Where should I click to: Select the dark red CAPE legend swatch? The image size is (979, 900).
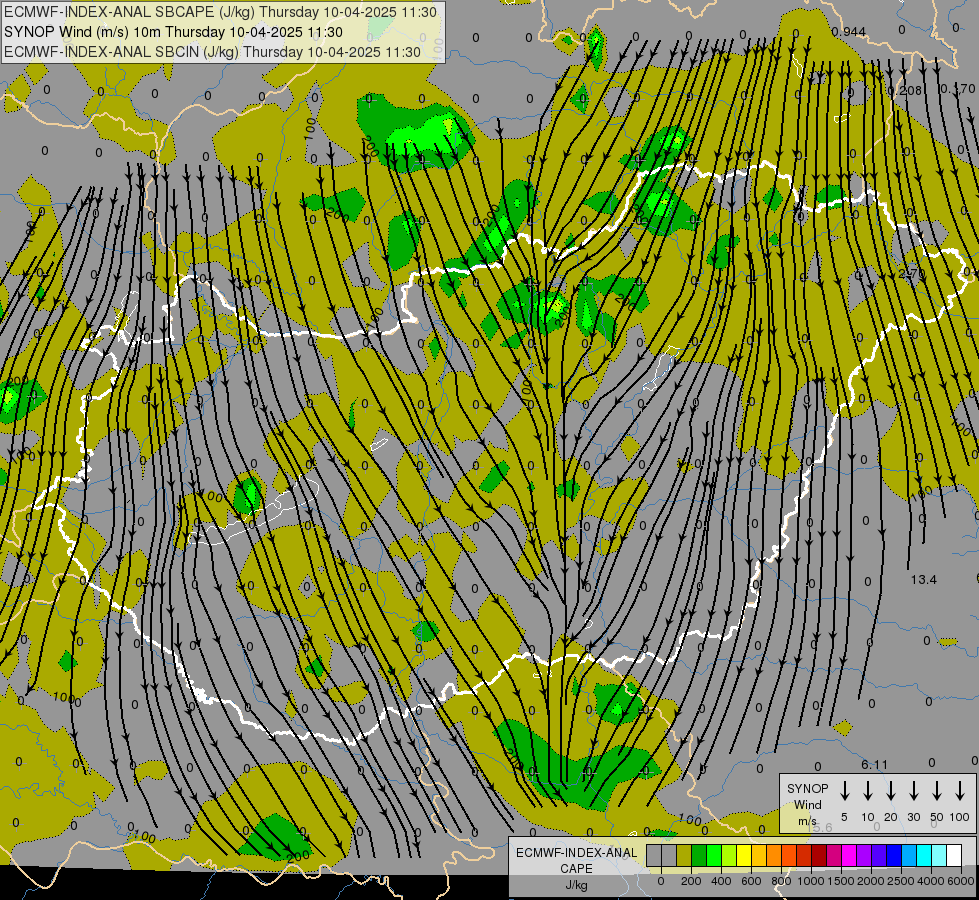click(819, 855)
